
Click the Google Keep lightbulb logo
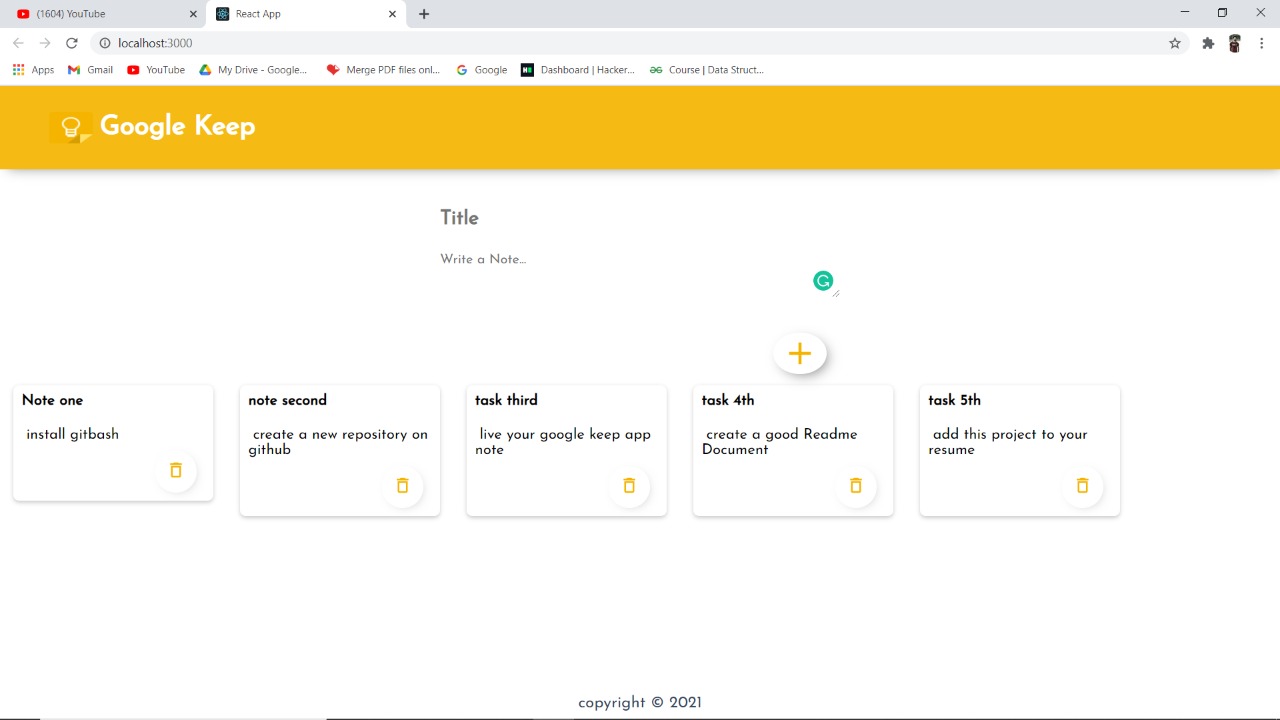(x=70, y=127)
